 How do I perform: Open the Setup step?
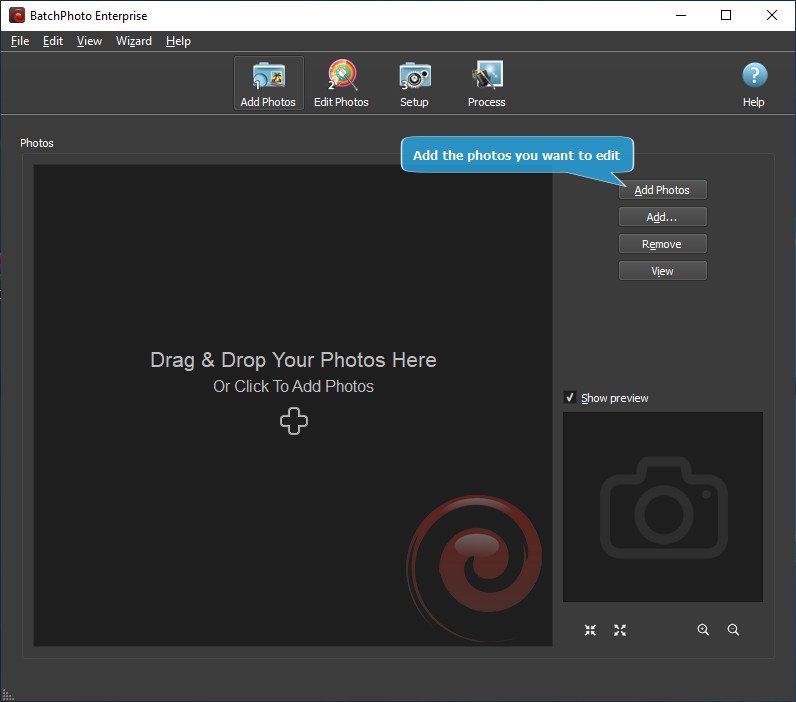pos(414,83)
